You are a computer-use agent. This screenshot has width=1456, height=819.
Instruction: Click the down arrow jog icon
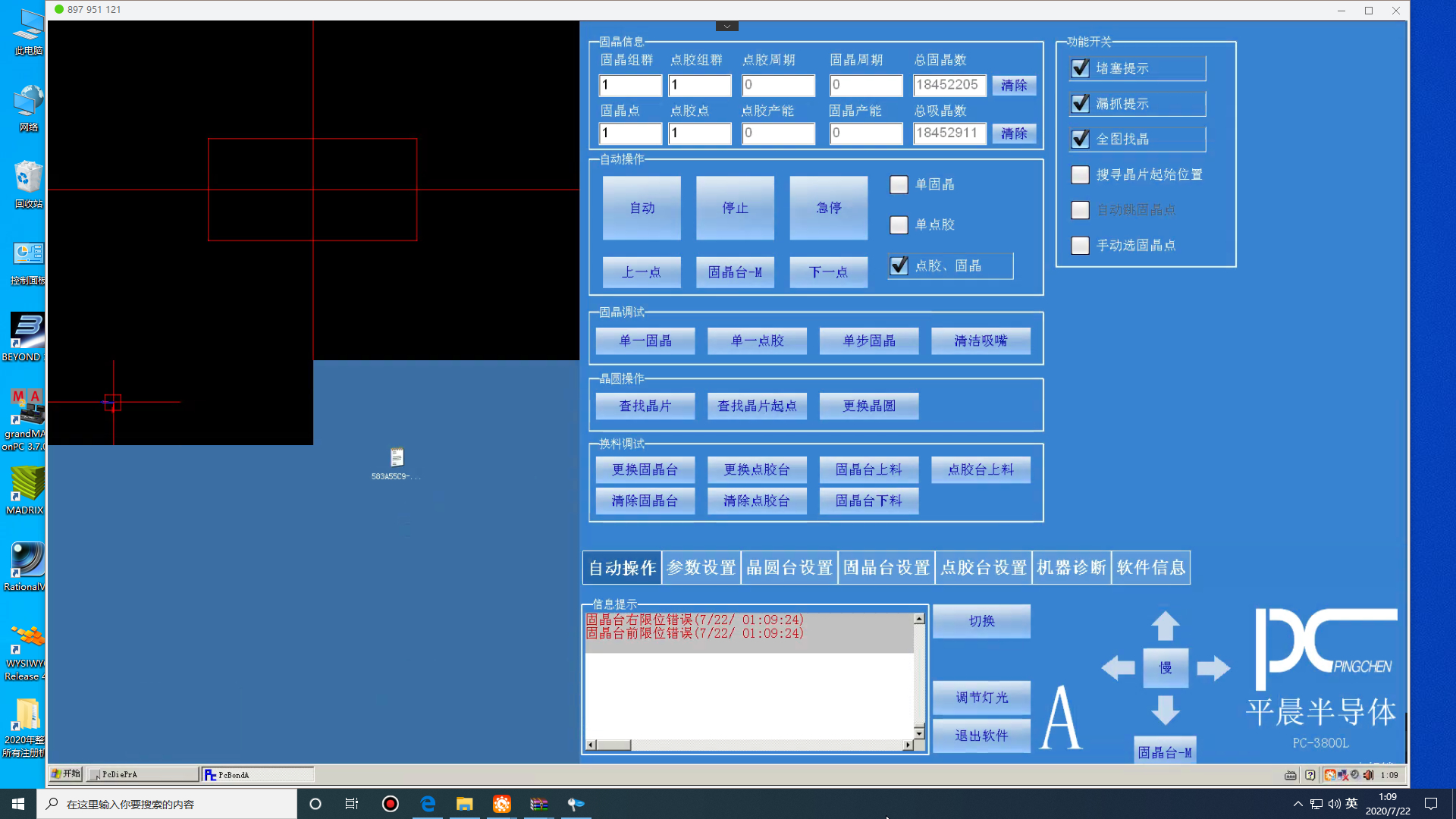click(x=1166, y=711)
